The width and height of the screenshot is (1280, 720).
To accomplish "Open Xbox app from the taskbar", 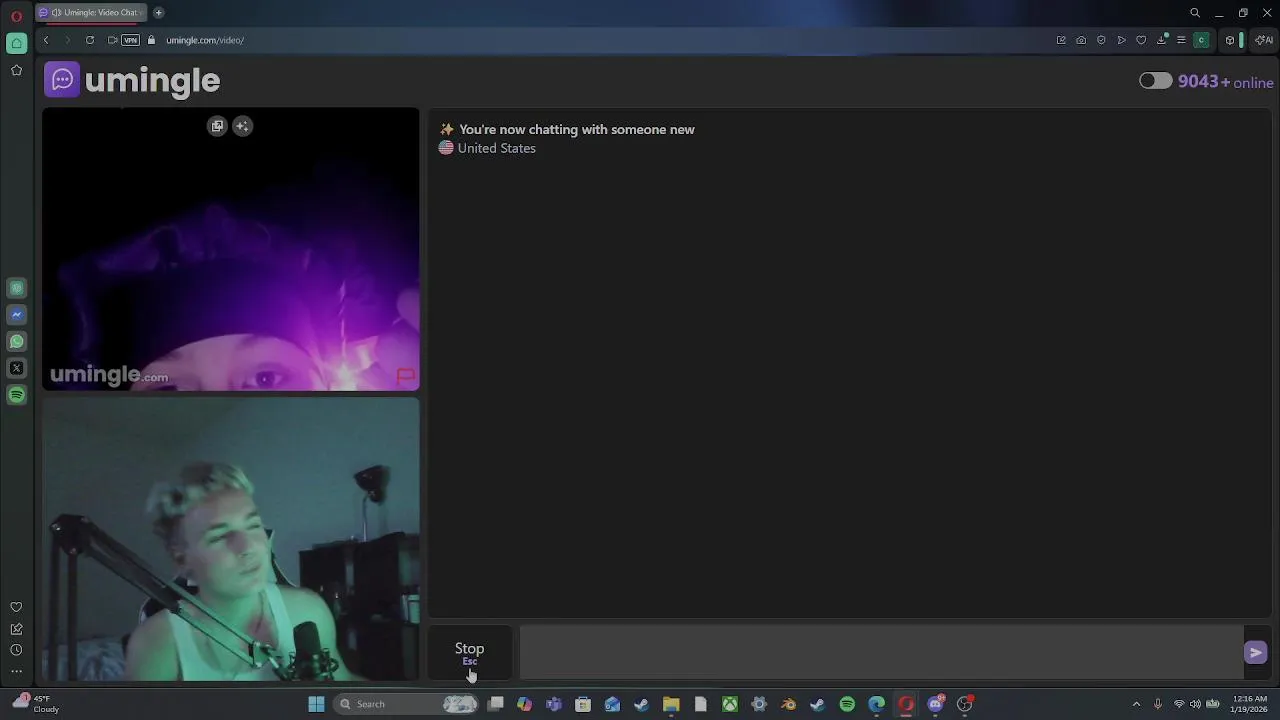I will click(x=730, y=704).
